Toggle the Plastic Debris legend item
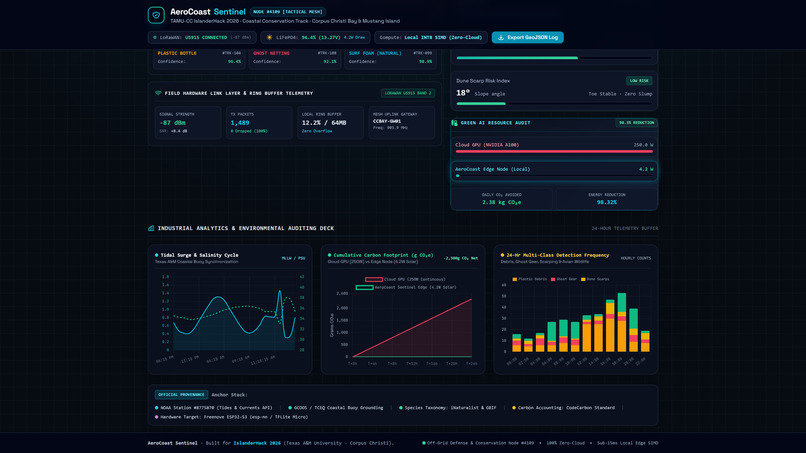The image size is (806, 453). point(529,279)
